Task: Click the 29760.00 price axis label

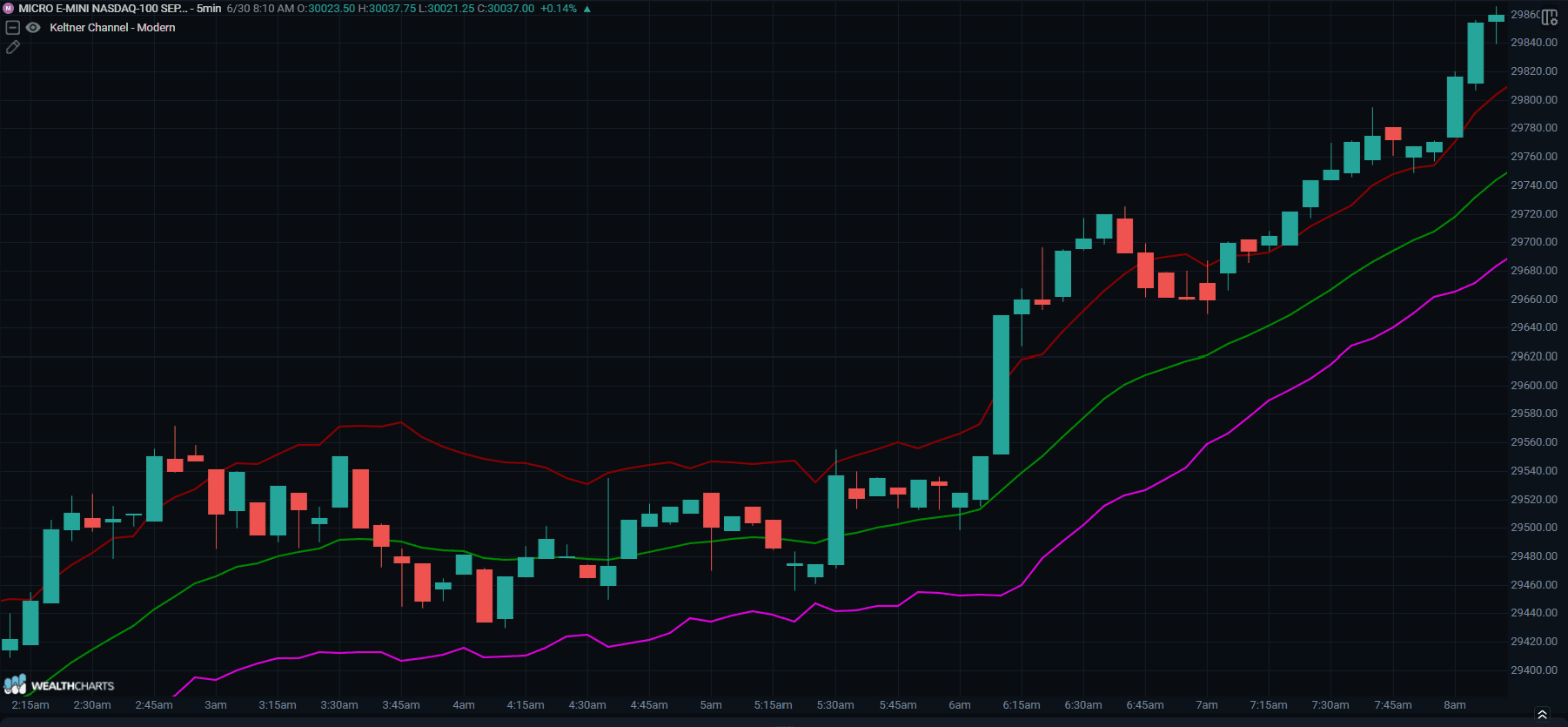Action: (x=1534, y=157)
